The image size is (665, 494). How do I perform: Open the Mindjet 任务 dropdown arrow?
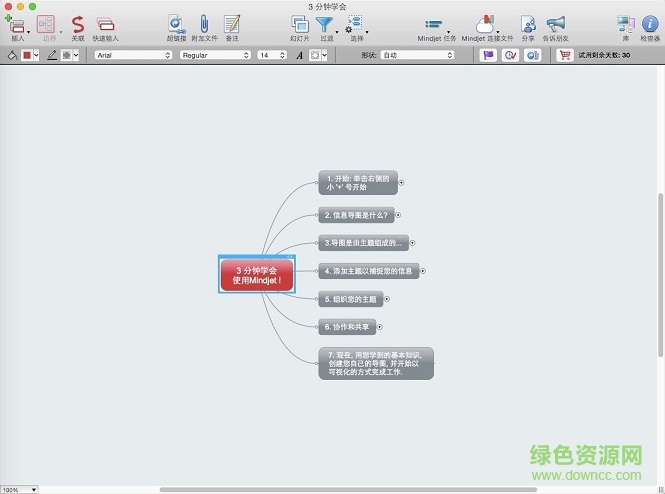pos(449,32)
